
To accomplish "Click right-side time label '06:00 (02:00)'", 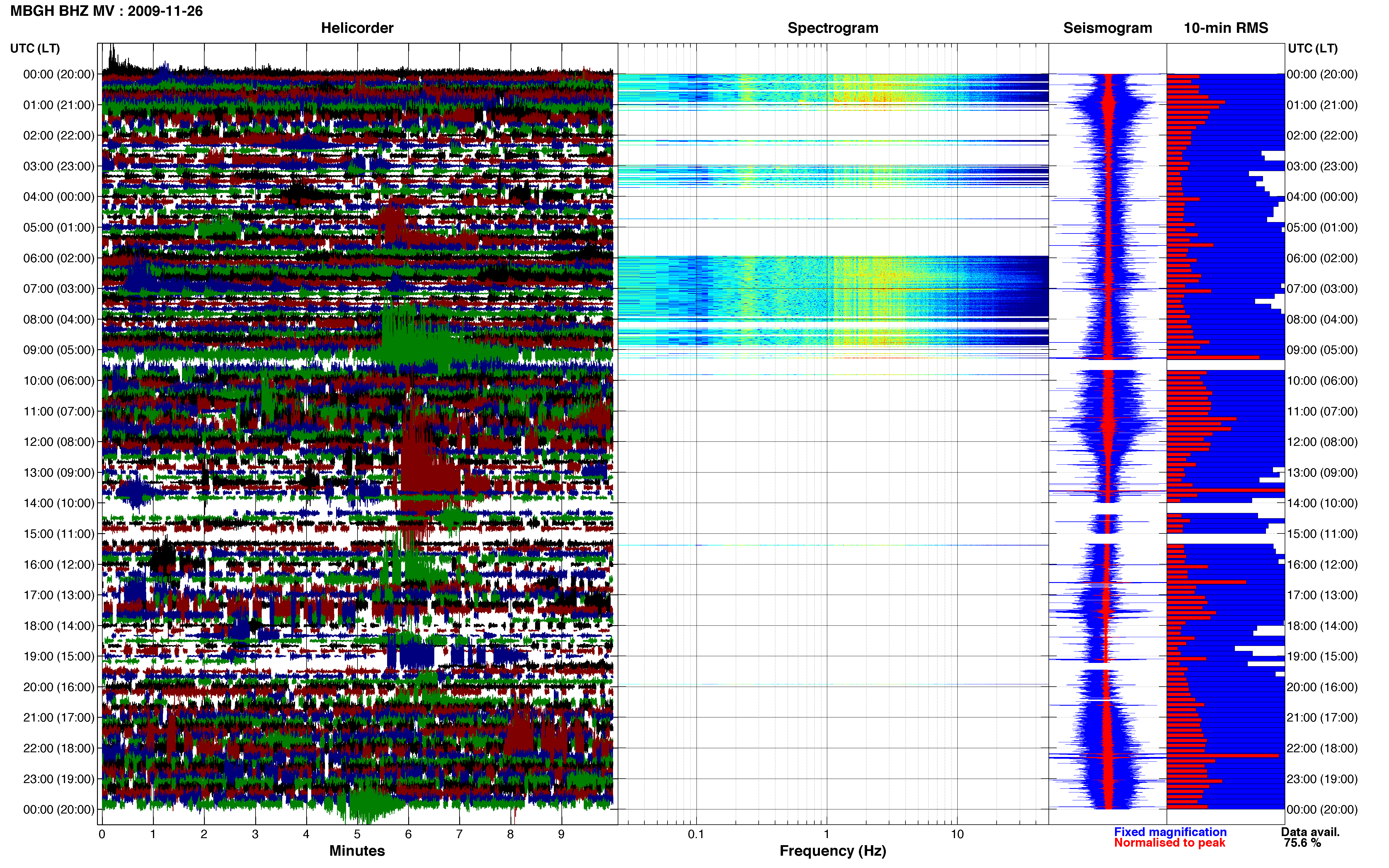I will click(1322, 258).
